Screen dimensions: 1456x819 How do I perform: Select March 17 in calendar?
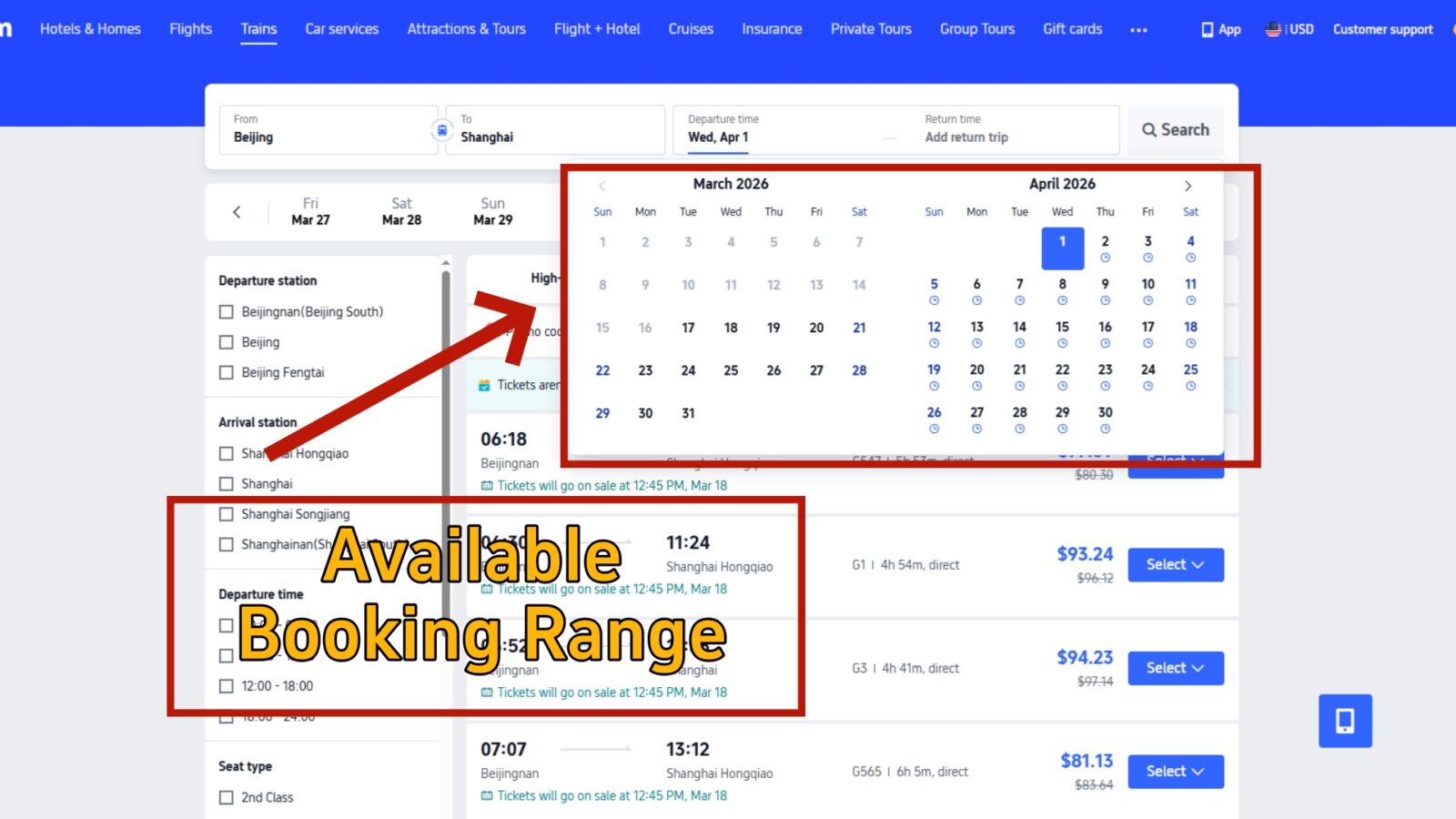point(688,328)
